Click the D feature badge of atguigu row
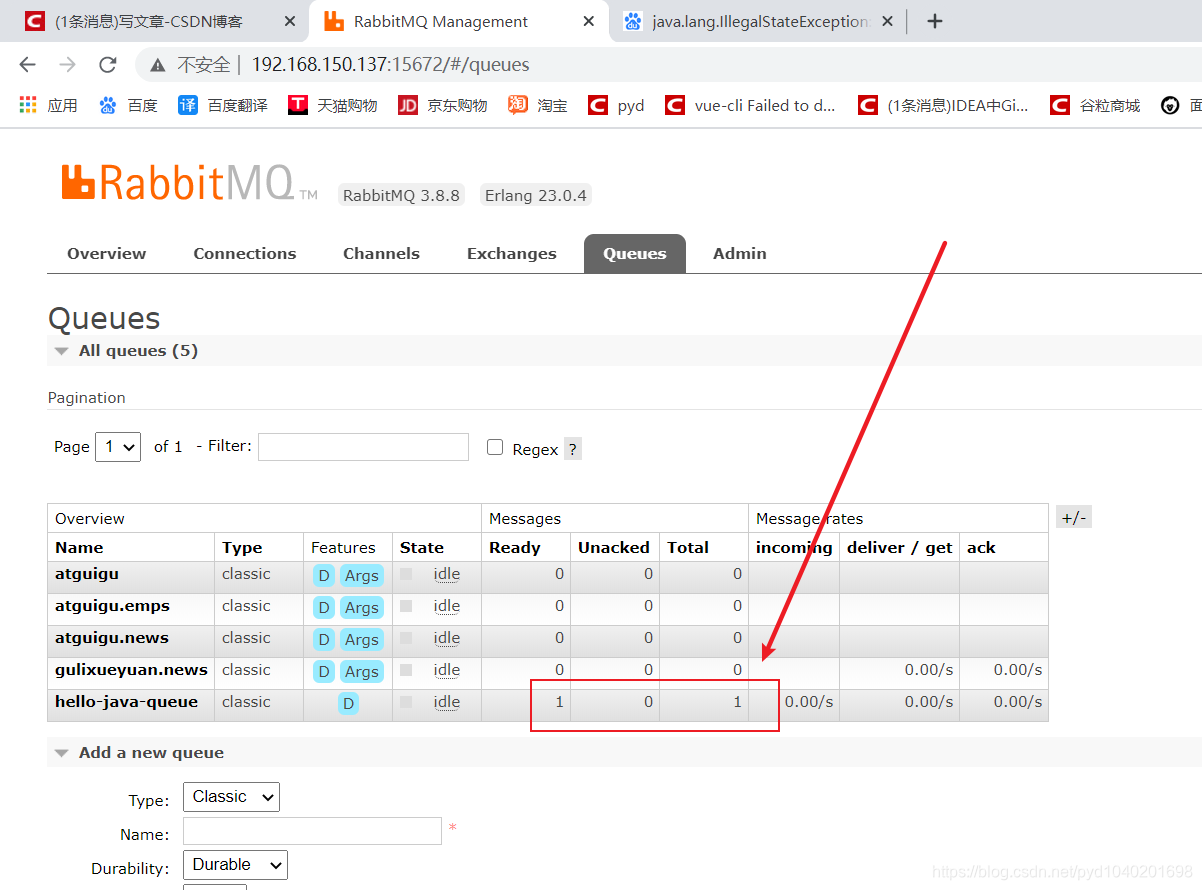The image size is (1202, 890). (x=323, y=575)
